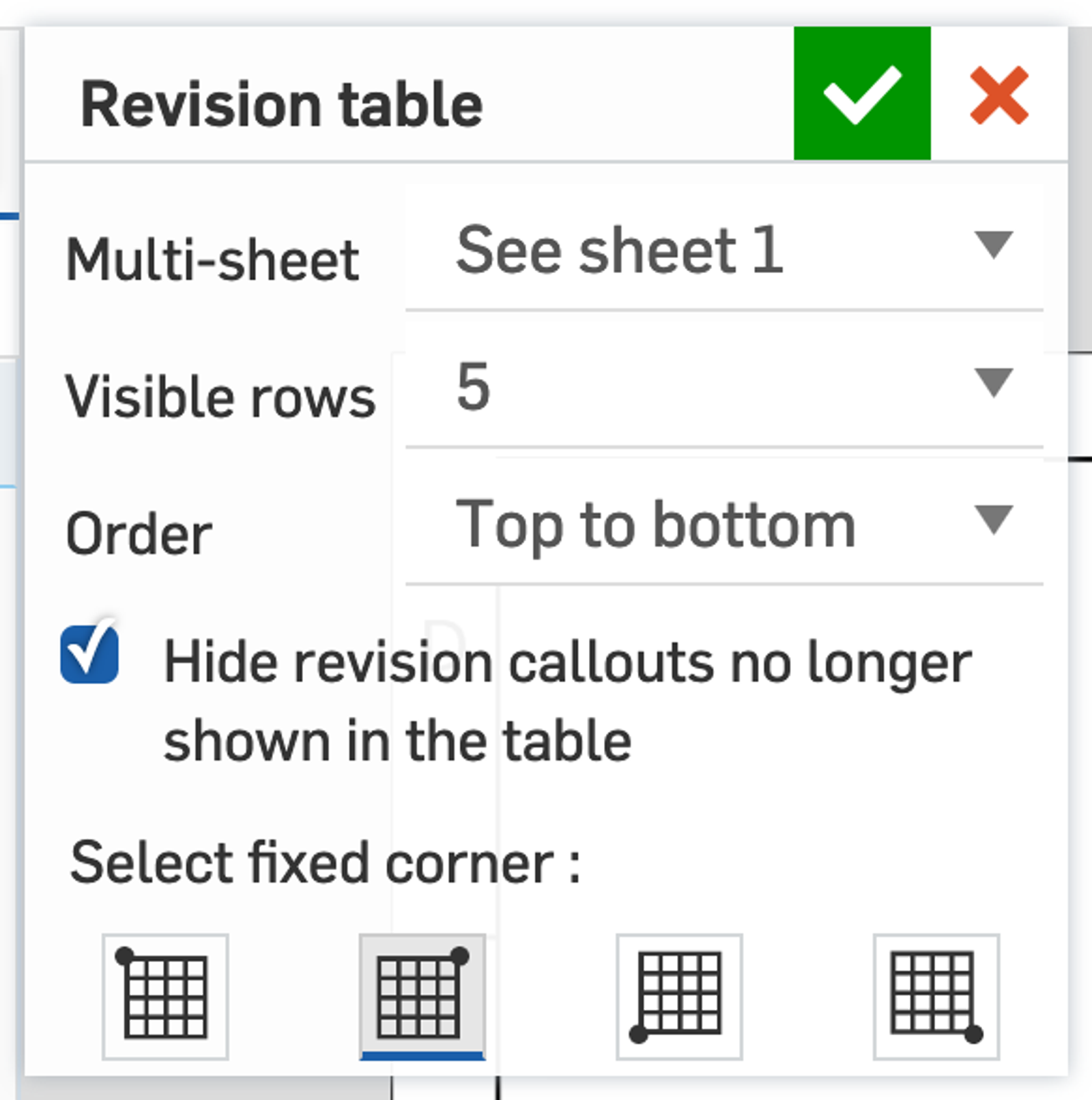Click the Revision table dialog title
The image size is (1092, 1100).
click(x=281, y=104)
